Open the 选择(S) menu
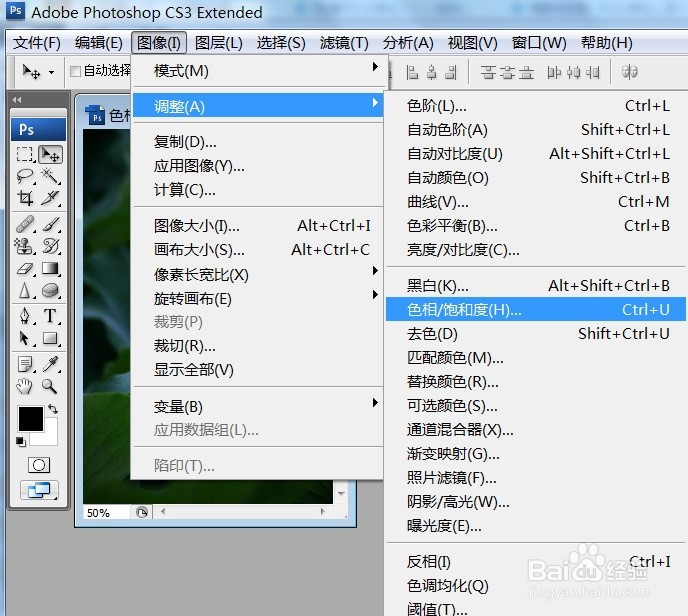Viewport: 688px width, 616px height. 281,43
